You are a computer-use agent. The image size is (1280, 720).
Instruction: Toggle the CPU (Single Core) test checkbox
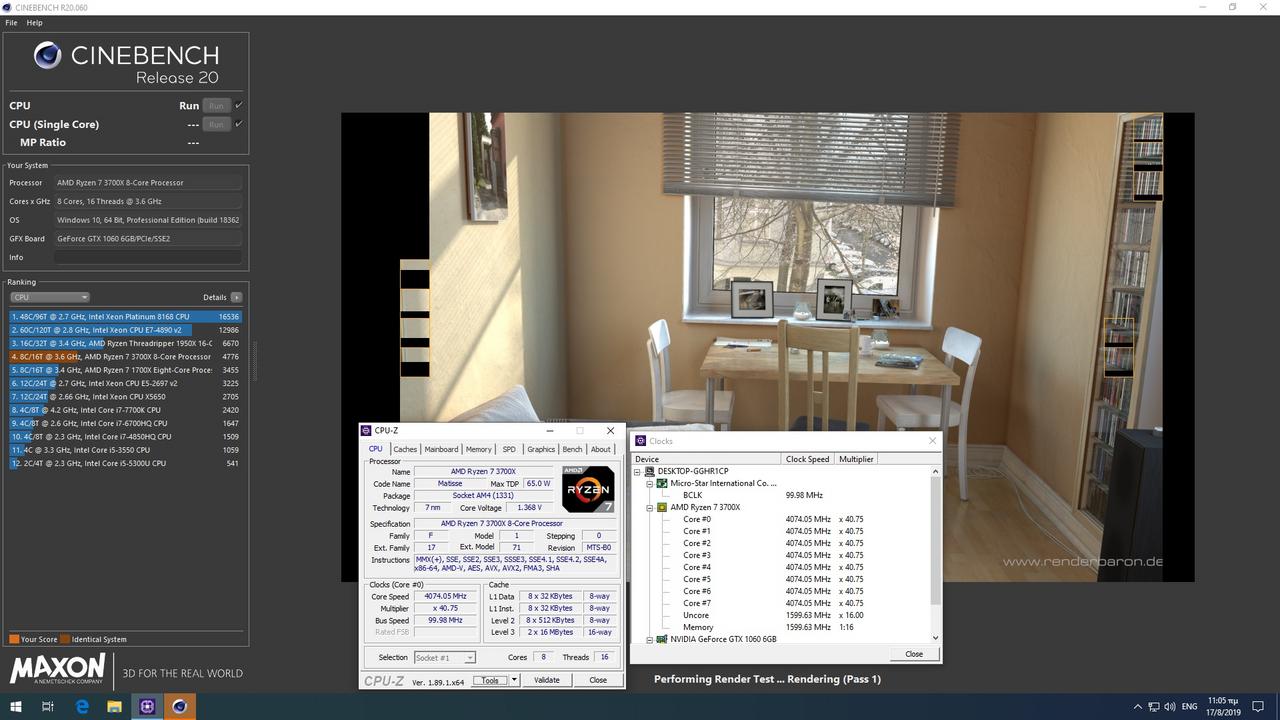pyautogui.click(x=239, y=124)
